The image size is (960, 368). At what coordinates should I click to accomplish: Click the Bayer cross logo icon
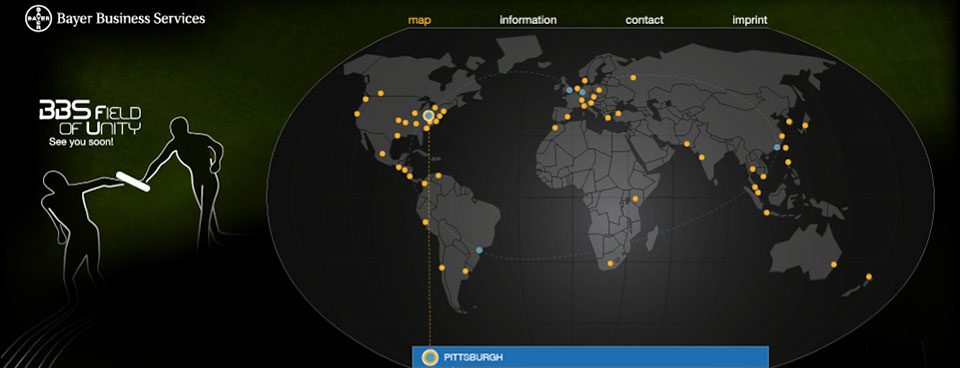point(39,18)
